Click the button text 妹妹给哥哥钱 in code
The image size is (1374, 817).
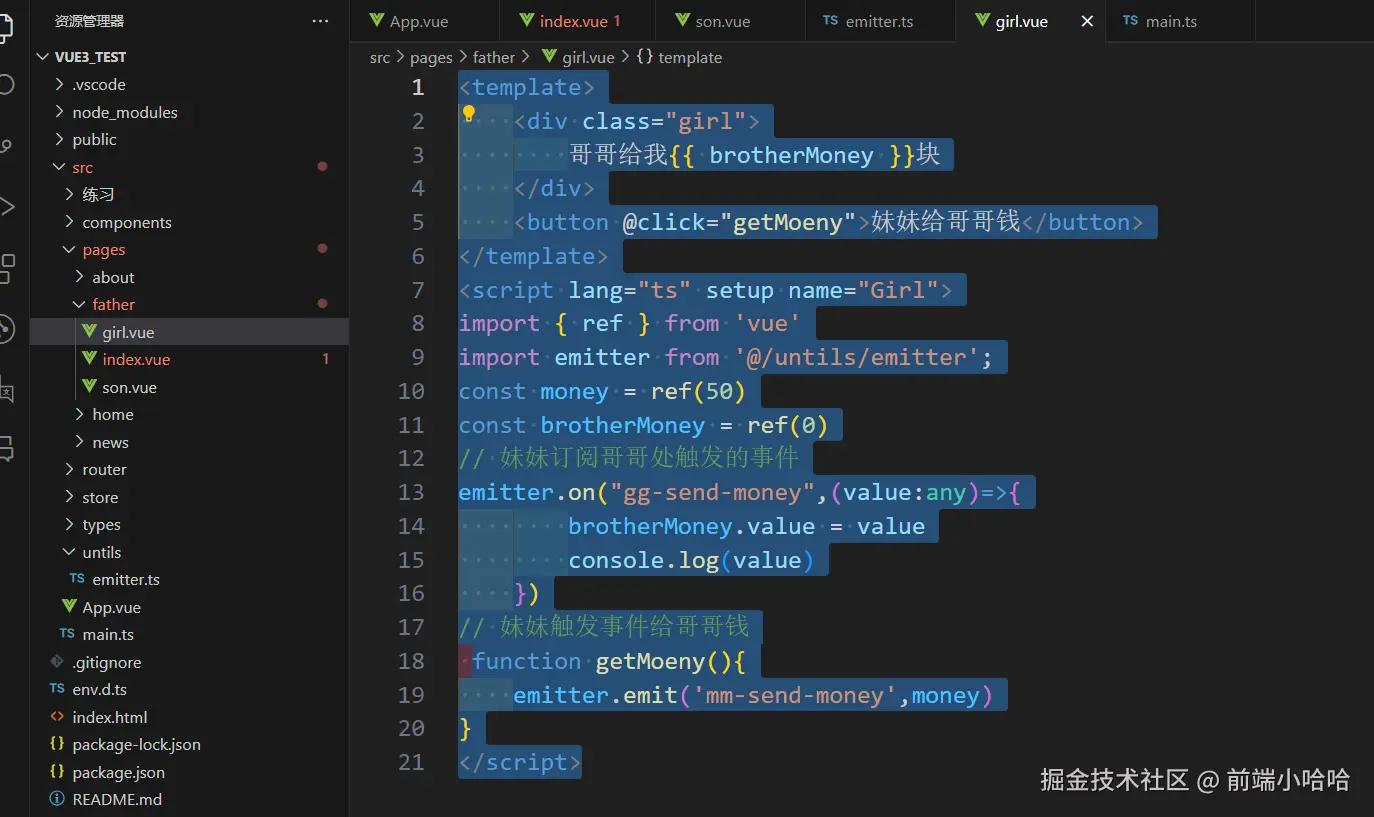coord(946,222)
